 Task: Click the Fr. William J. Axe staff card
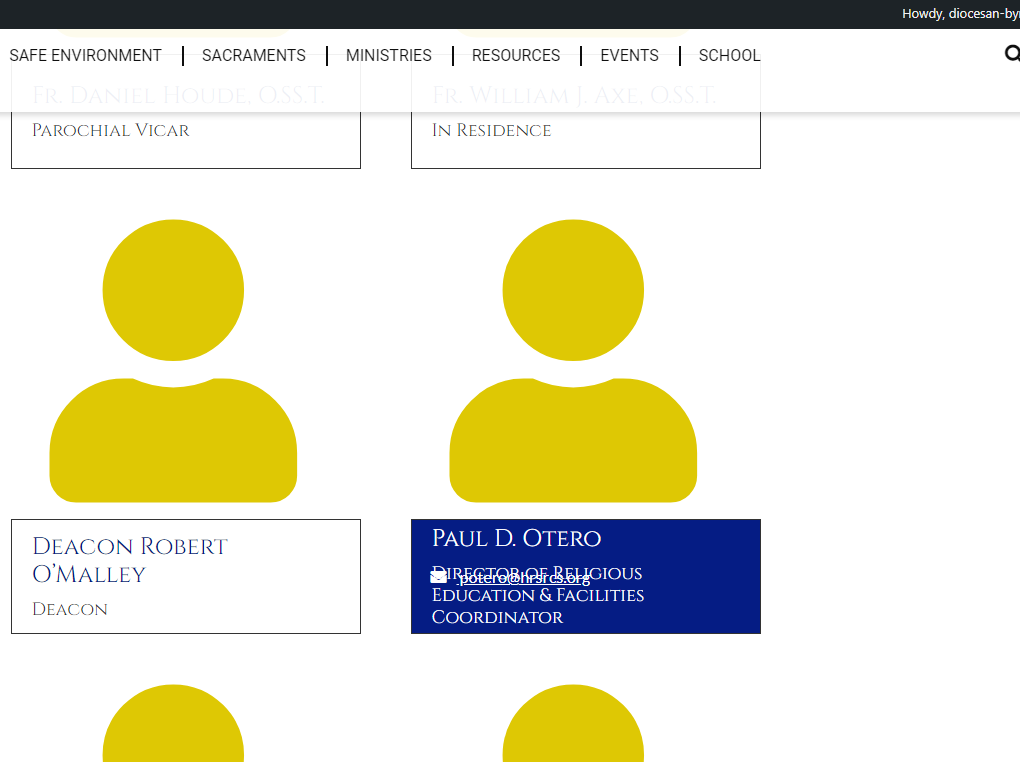[x=585, y=145]
